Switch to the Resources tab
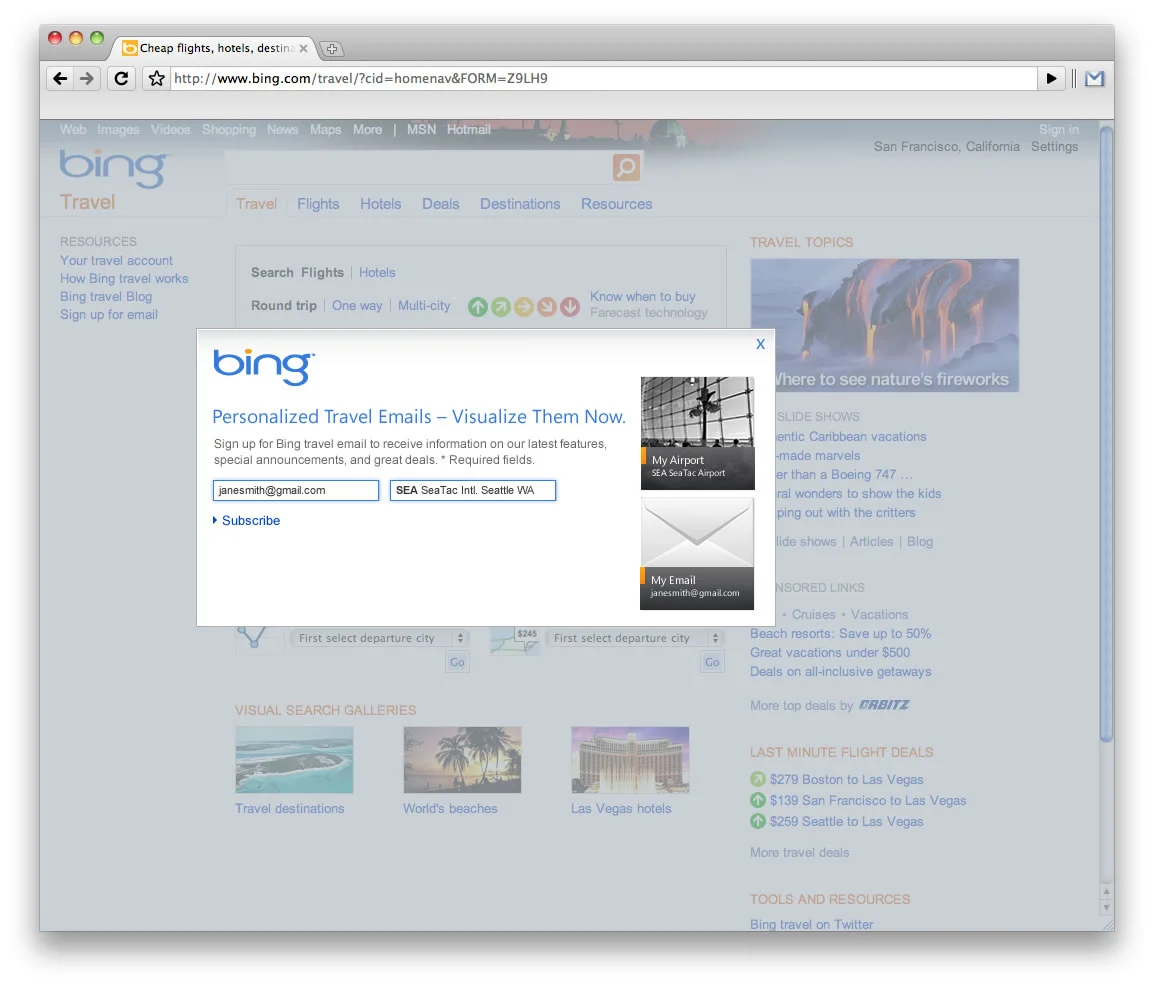The width and height of the screenshot is (1154, 986). click(x=616, y=204)
